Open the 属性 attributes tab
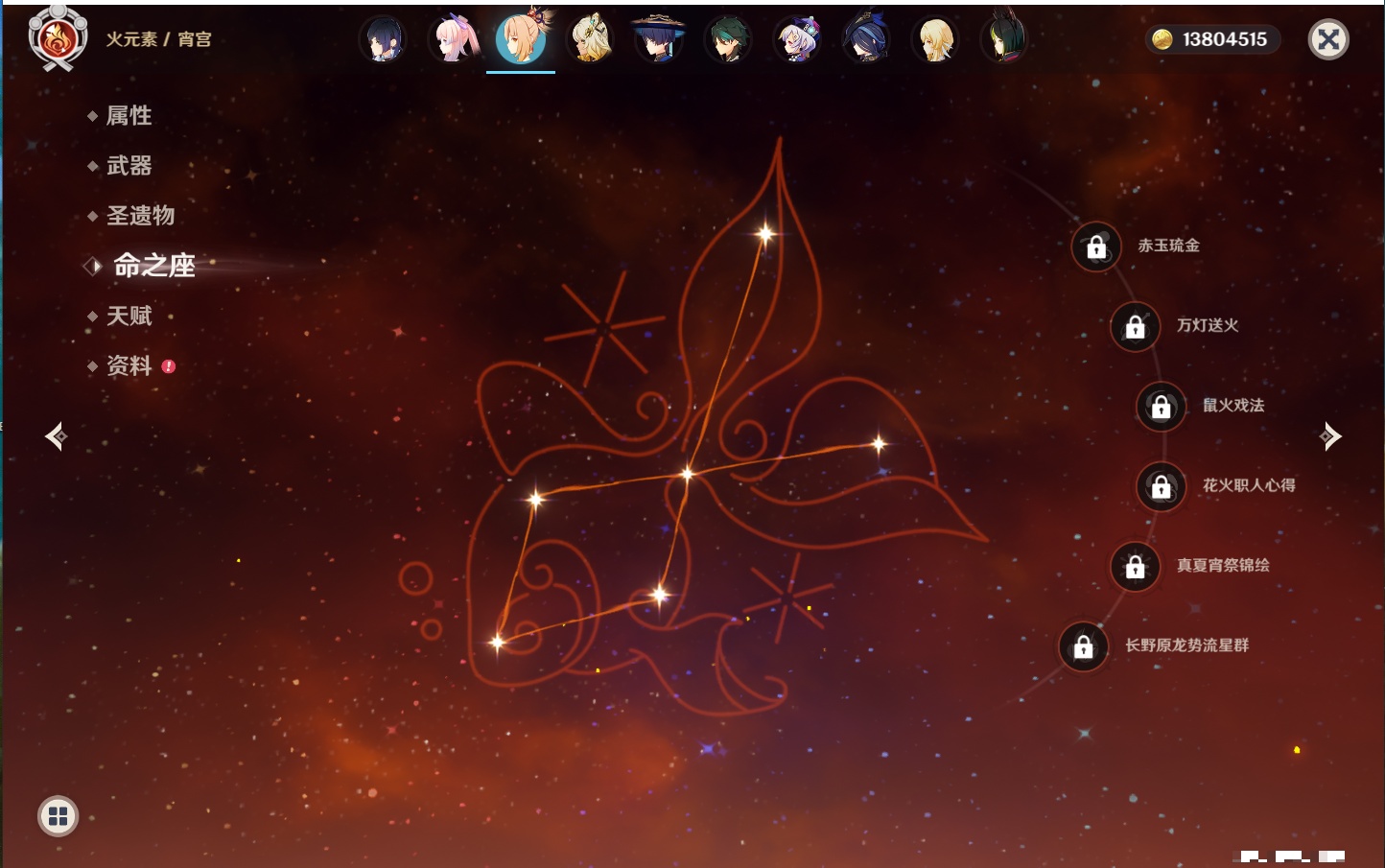 (x=129, y=116)
